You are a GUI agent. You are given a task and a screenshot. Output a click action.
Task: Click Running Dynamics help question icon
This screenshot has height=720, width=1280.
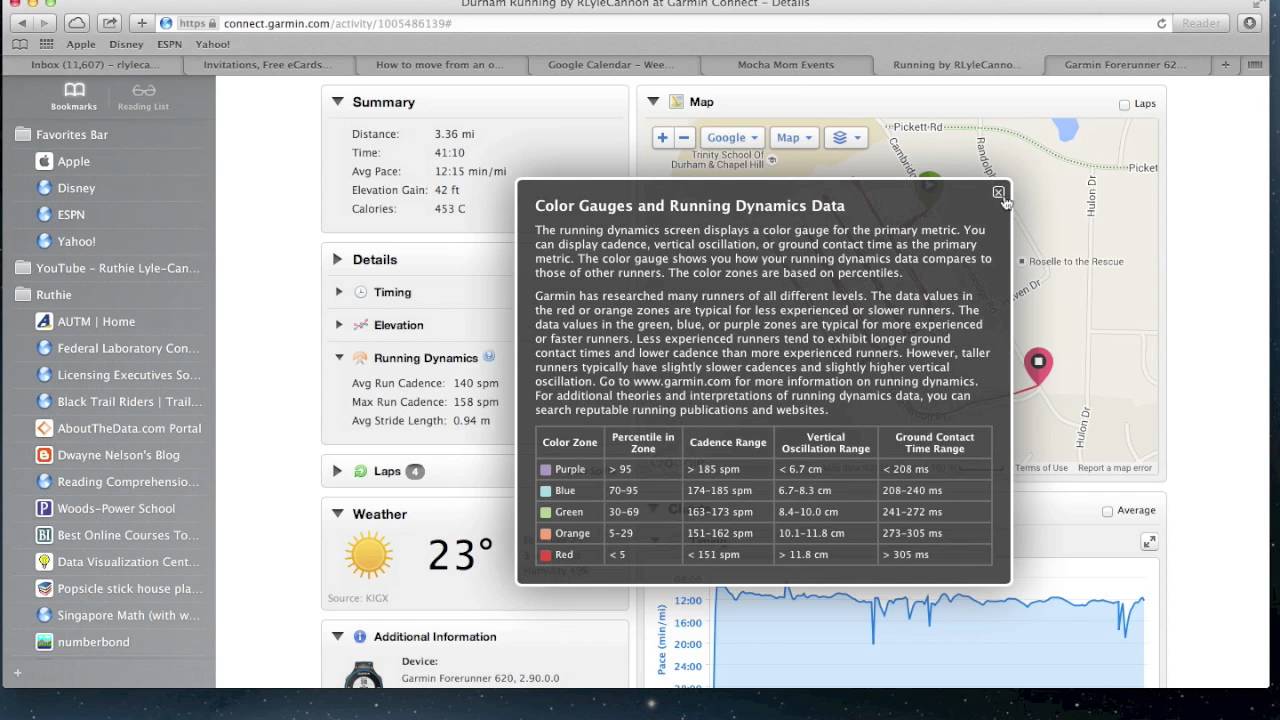489,356
